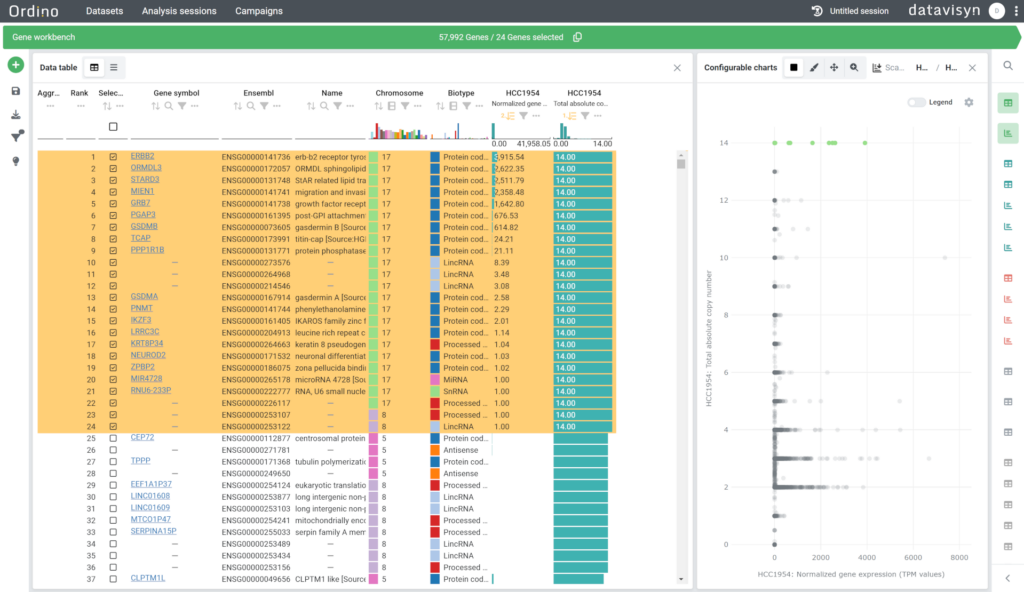The height and width of the screenshot is (592, 1024).
Task: Open the Analysis sessions menu
Action: click(x=179, y=11)
